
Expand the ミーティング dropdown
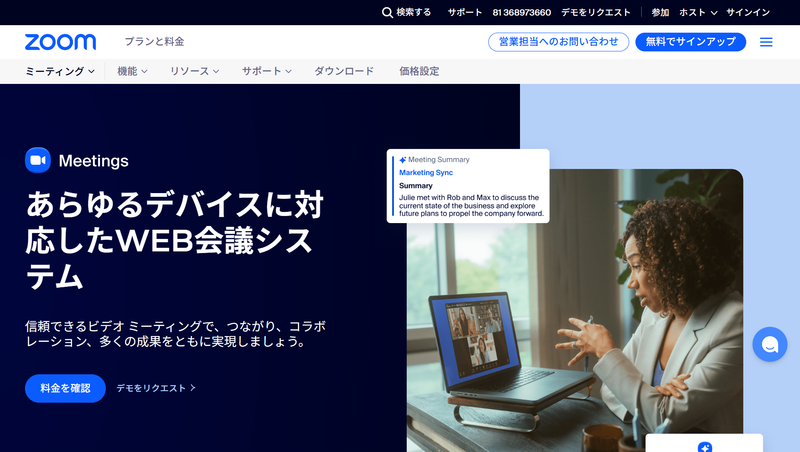point(60,71)
